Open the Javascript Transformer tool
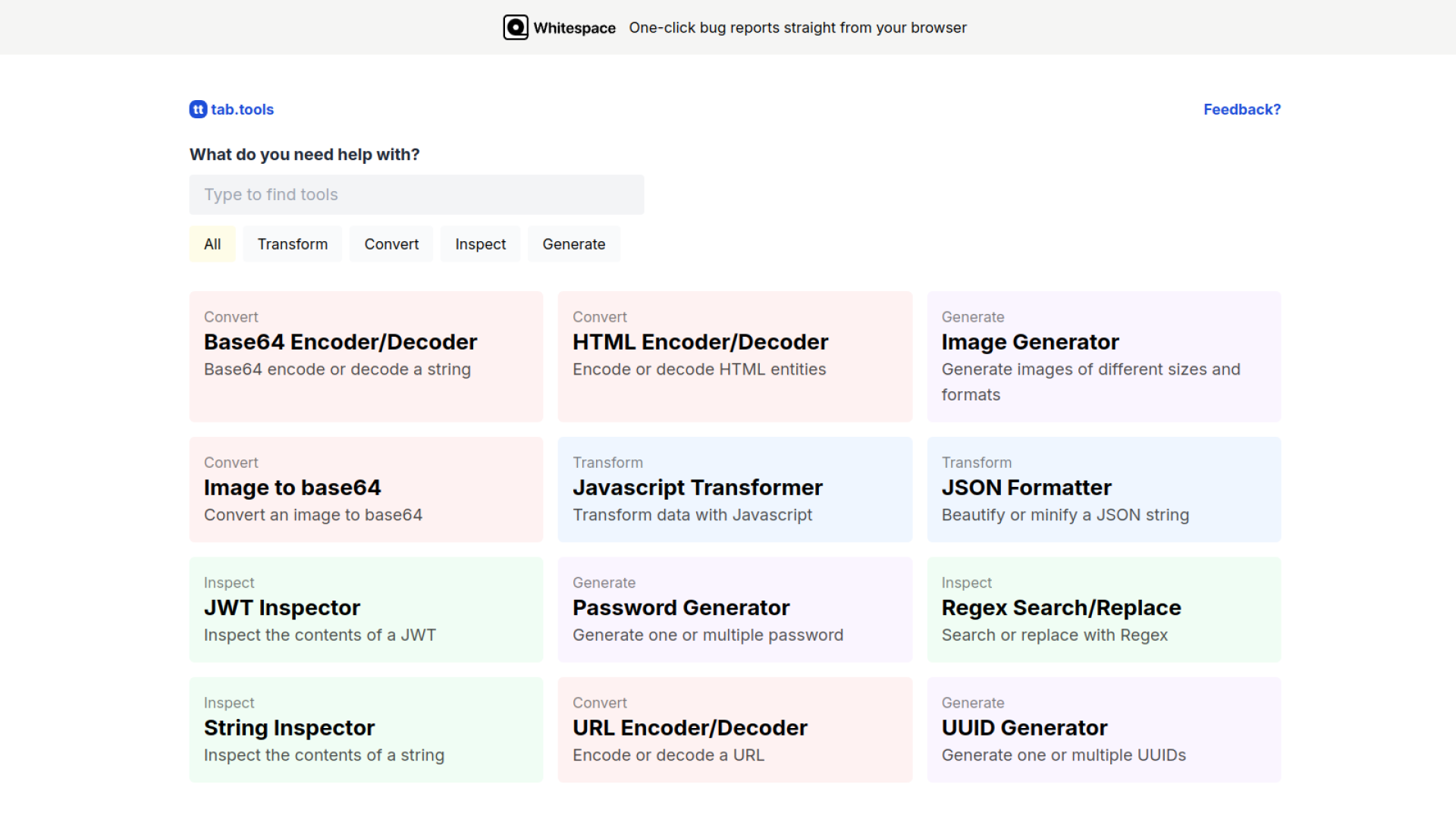This screenshot has height=819, width=1456. [x=734, y=489]
